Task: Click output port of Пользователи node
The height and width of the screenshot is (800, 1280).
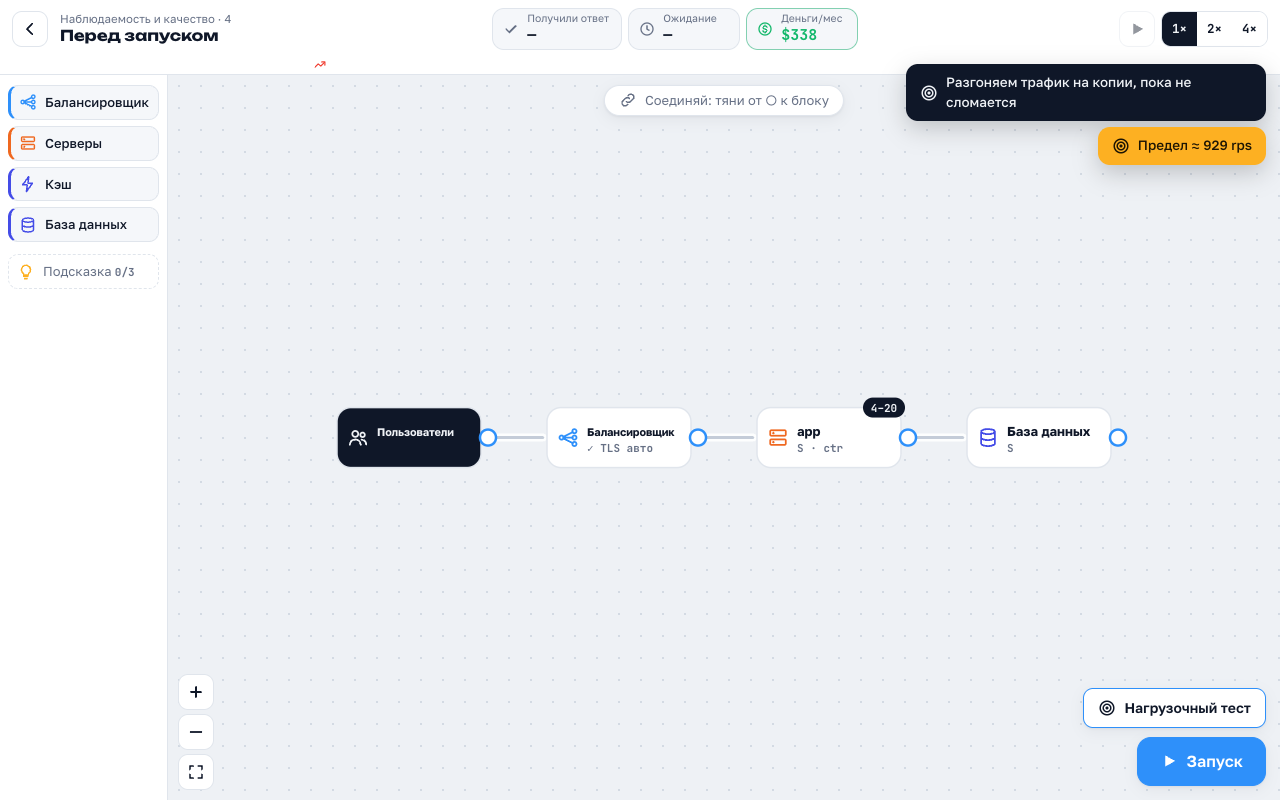Action: click(488, 437)
